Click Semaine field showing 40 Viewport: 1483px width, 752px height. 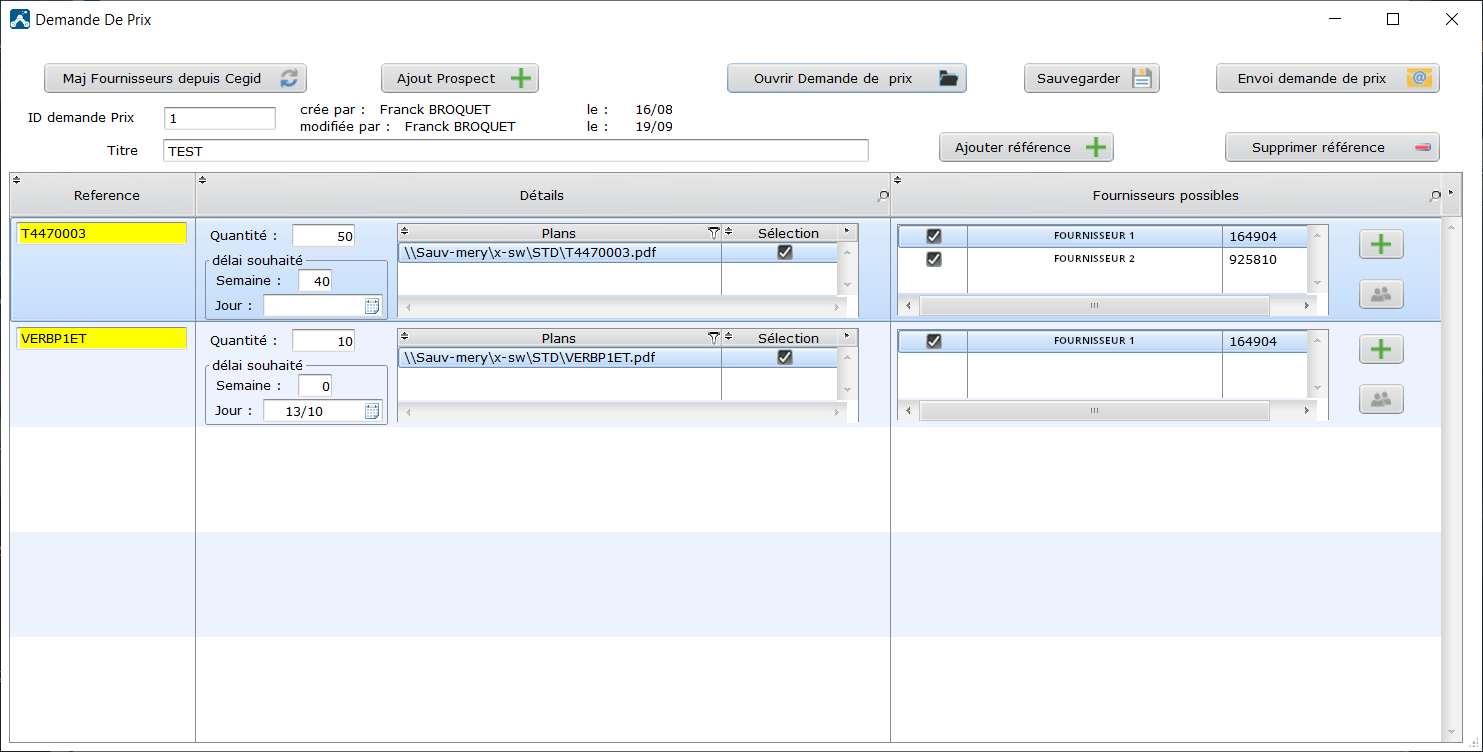coord(315,281)
